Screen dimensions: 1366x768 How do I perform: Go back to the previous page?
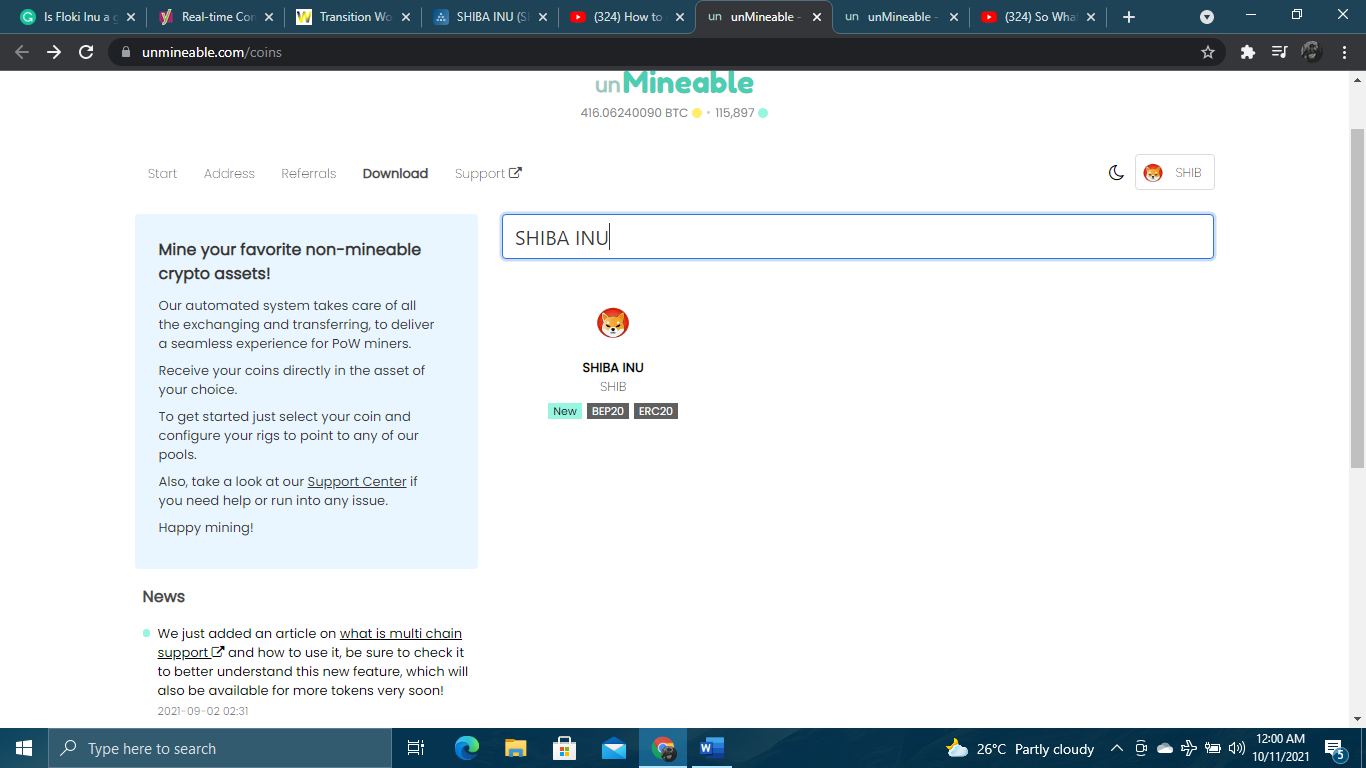click(22, 52)
